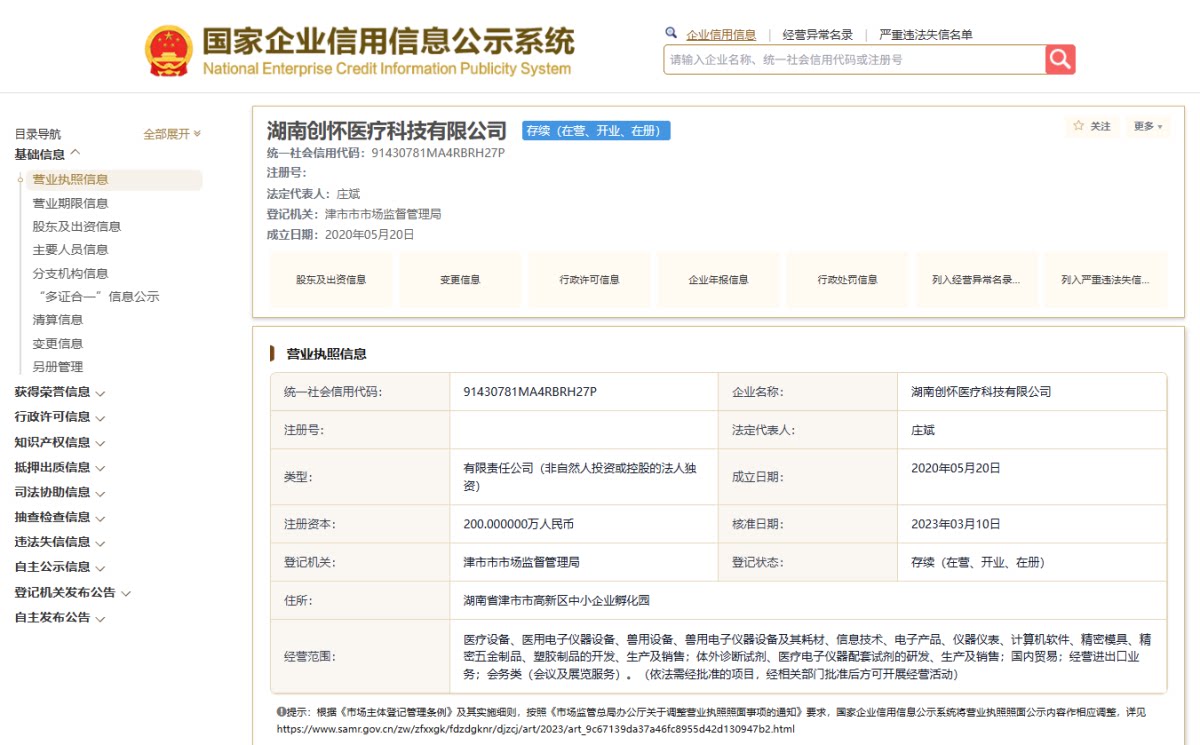Click the 列入经营异常名录 card button
The image size is (1200, 745).
(976, 280)
